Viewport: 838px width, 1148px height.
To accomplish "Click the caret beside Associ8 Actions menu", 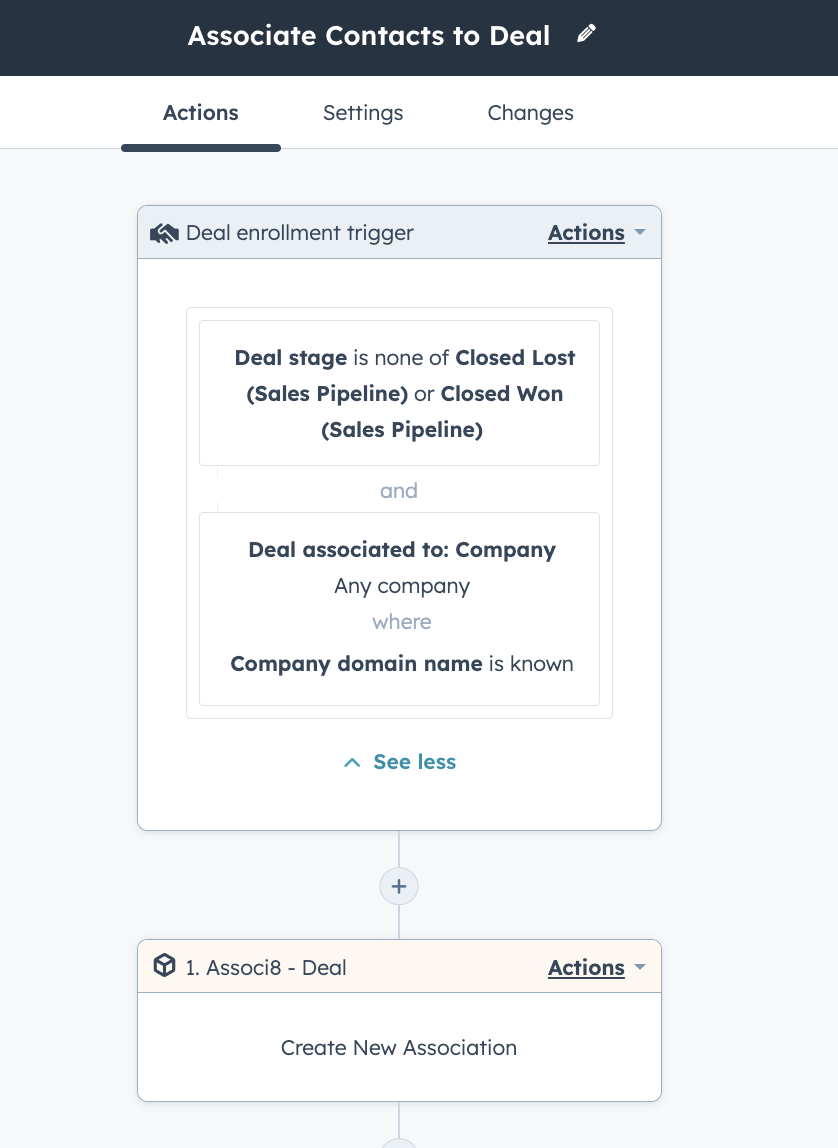I will coord(639,967).
